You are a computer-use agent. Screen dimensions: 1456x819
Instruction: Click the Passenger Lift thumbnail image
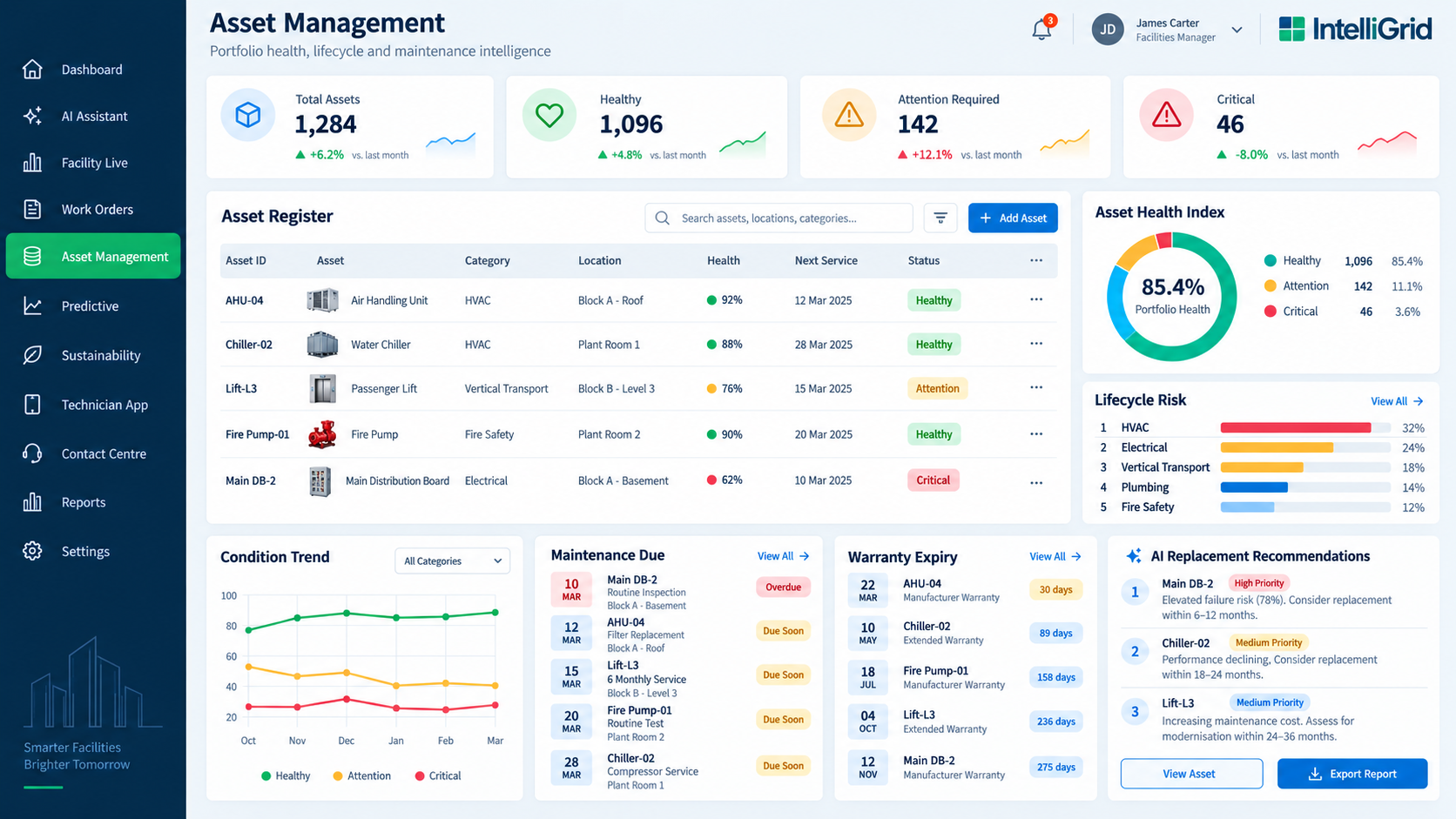coord(322,389)
